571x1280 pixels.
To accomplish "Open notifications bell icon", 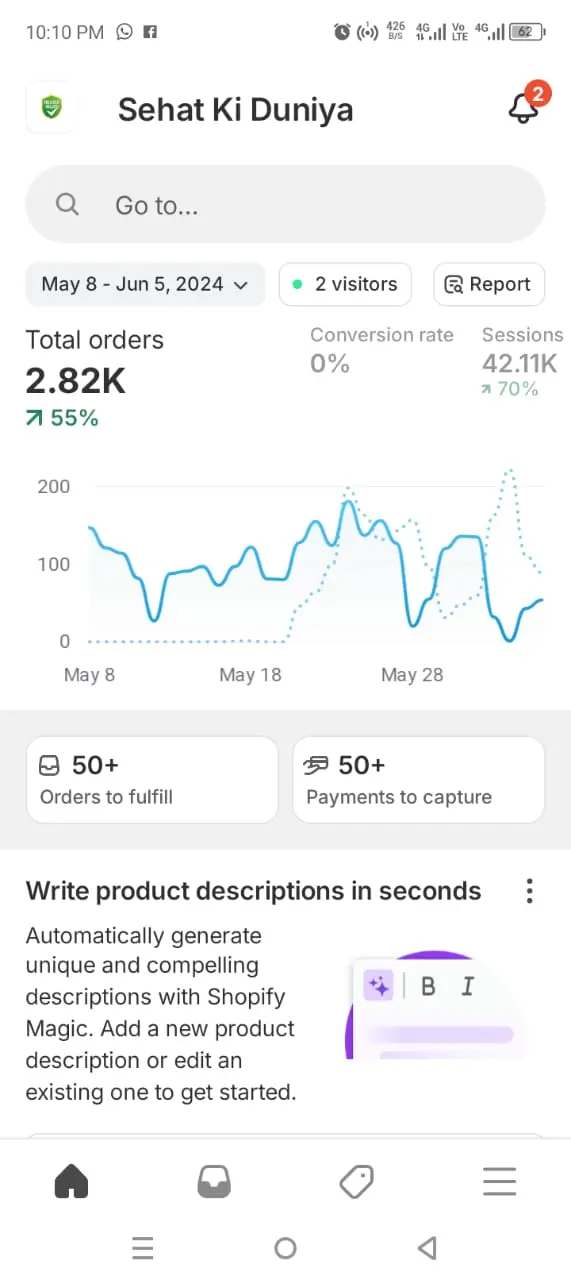I will 524,107.
